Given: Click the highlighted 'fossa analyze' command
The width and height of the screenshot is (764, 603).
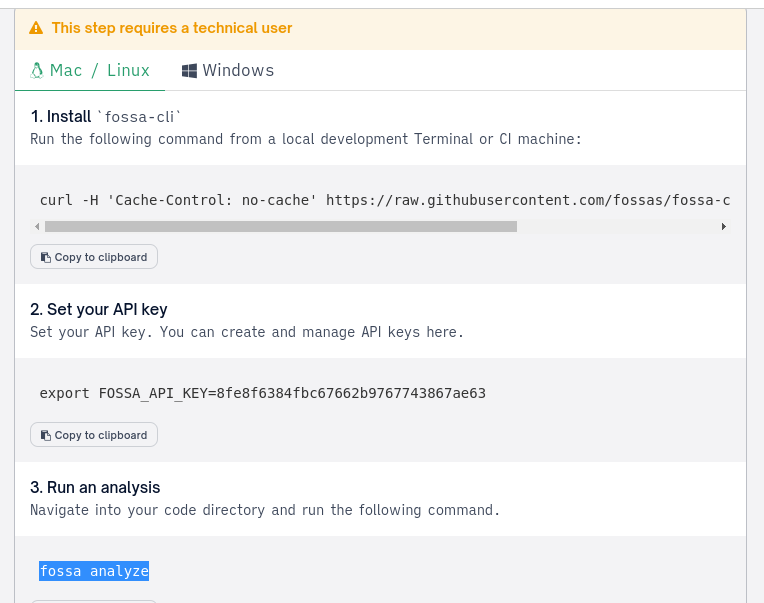Looking at the screenshot, I should [94, 571].
